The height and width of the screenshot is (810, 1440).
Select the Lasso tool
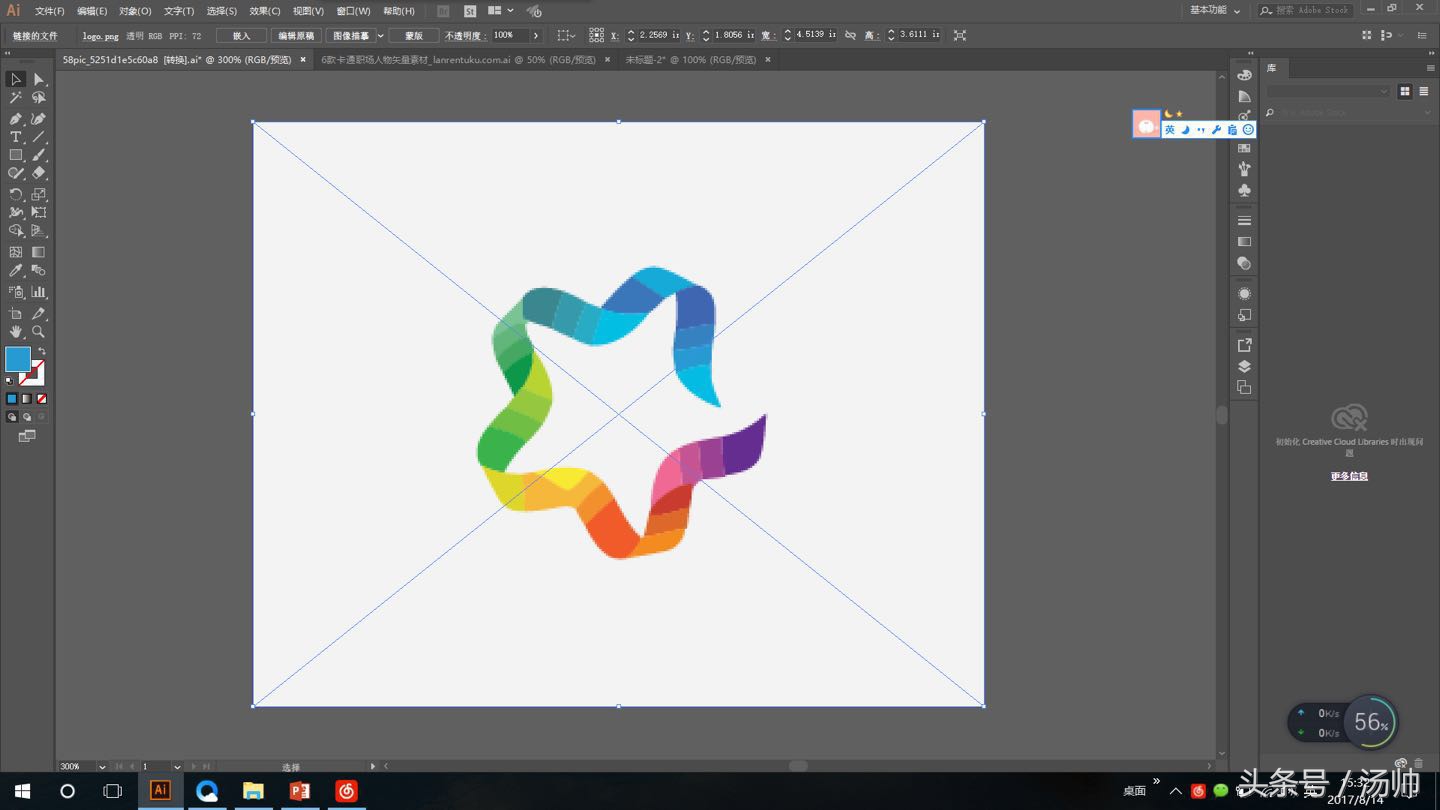pyautogui.click(x=39, y=98)
